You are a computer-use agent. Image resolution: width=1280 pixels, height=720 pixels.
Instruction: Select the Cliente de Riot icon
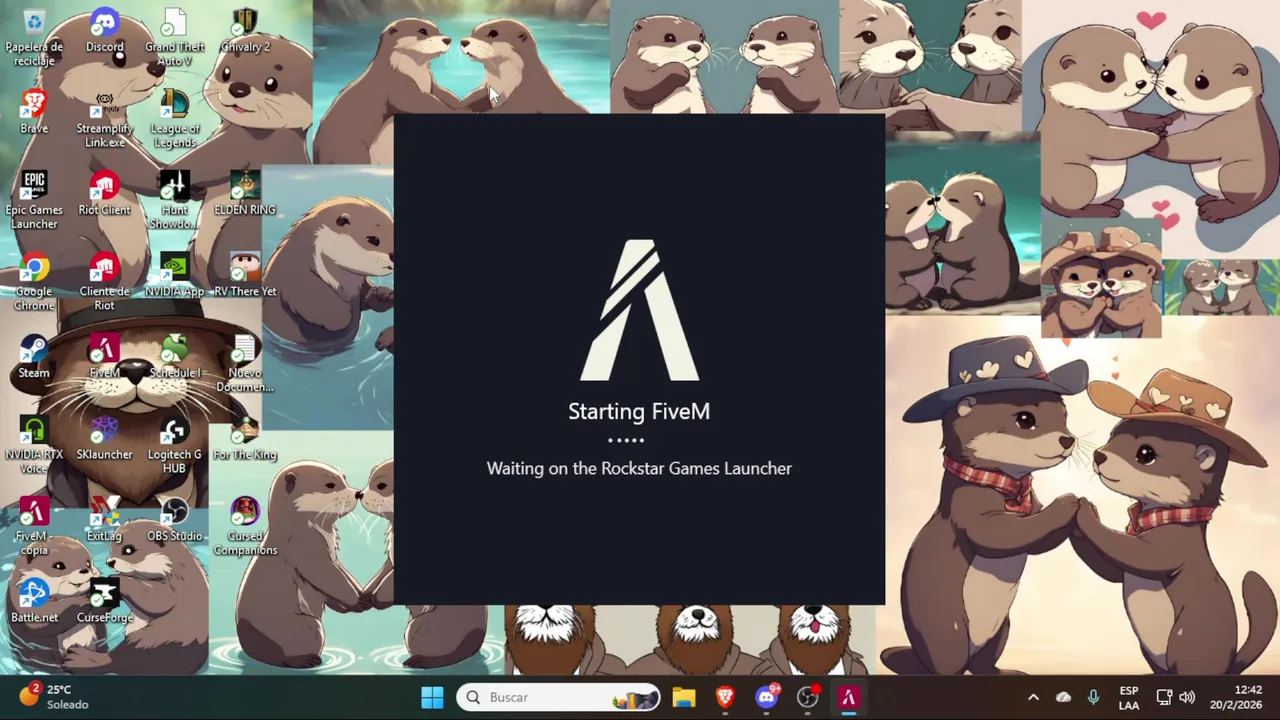click(x=104, y=283)
